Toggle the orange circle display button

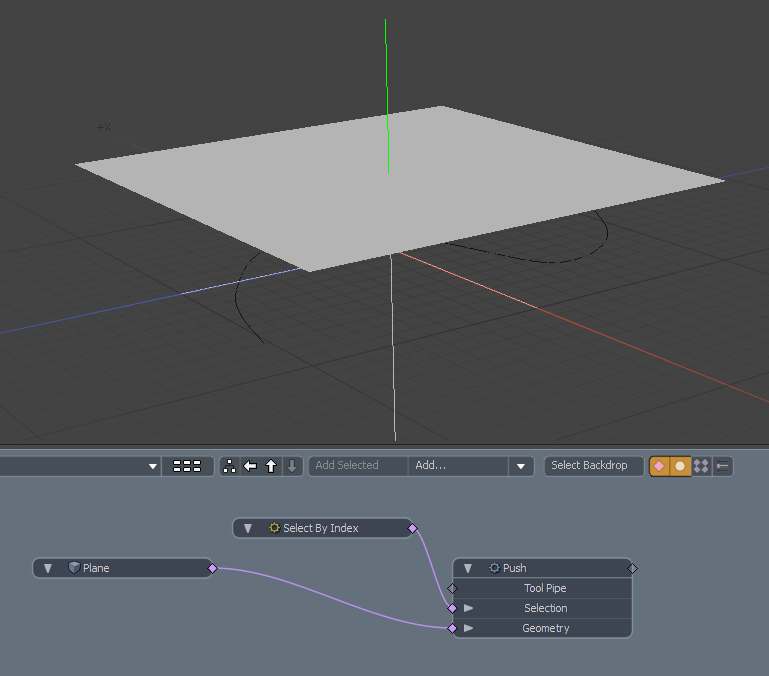(680, 466)
